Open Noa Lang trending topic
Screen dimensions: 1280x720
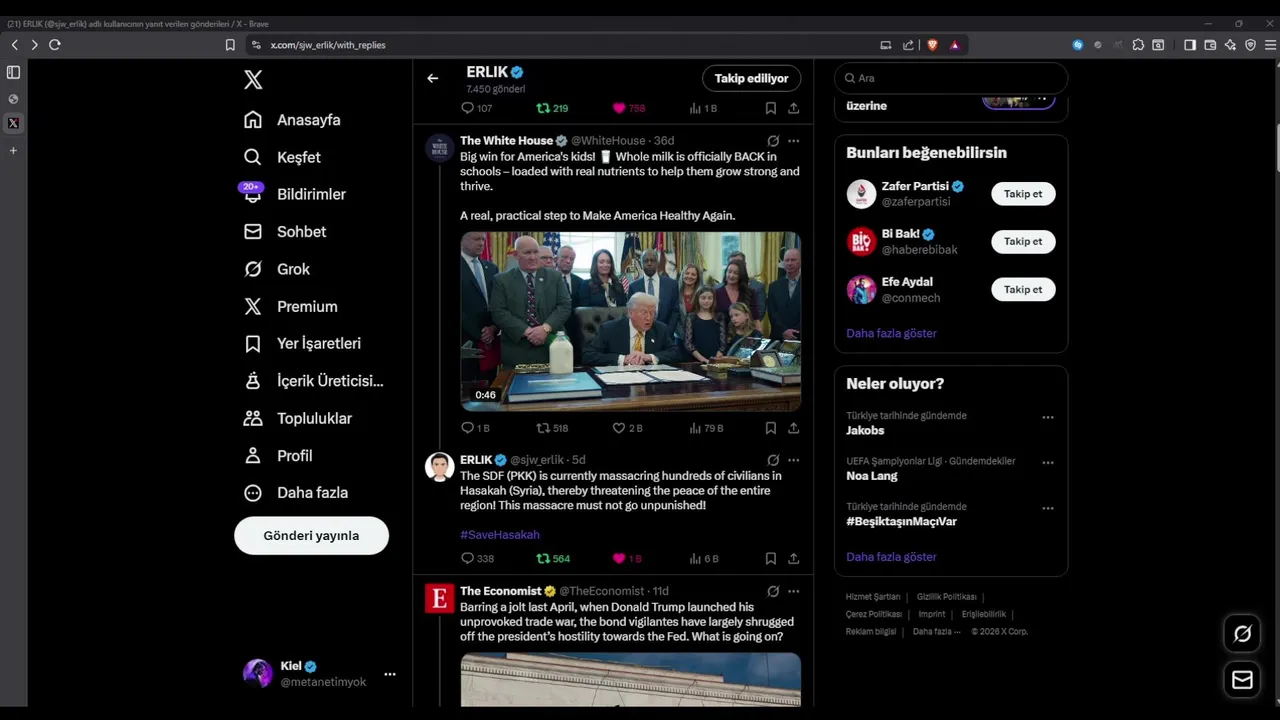coord(871,476)
